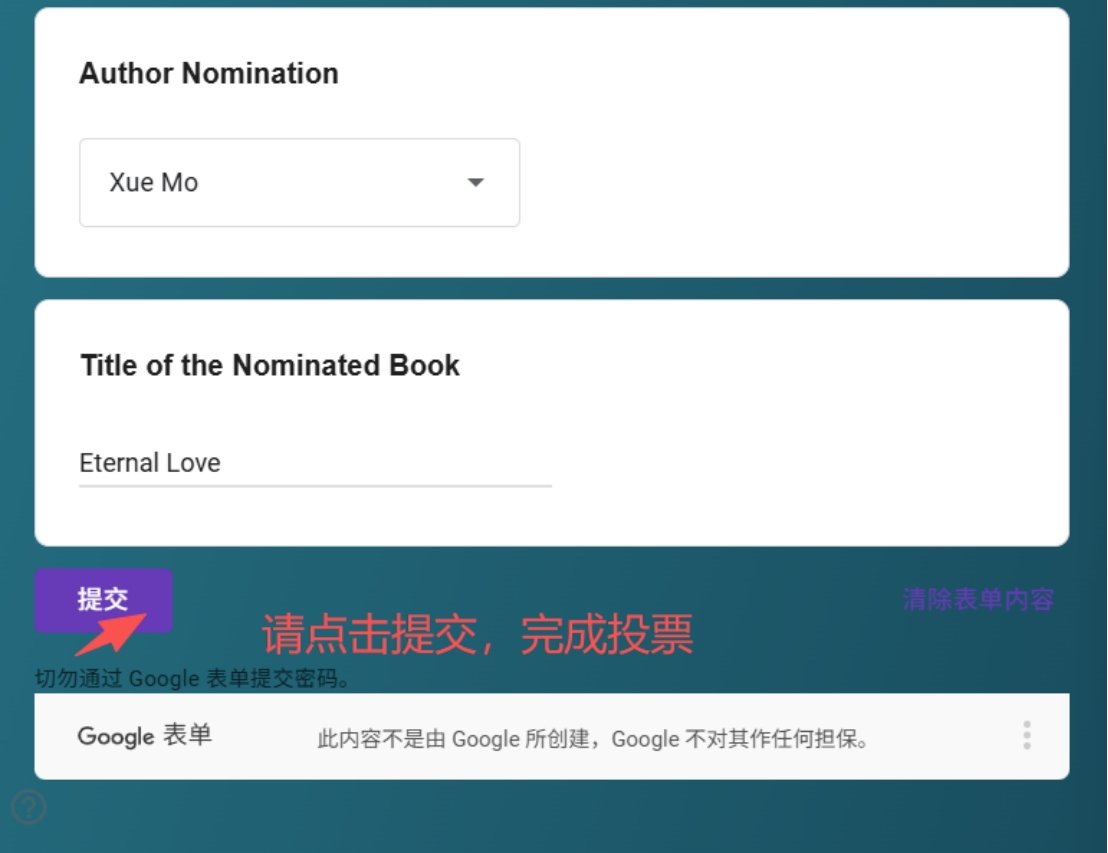Expand the Author Nomination dropdown arrow
Screen dimensions: 1108x853
(x=476, y=182)
